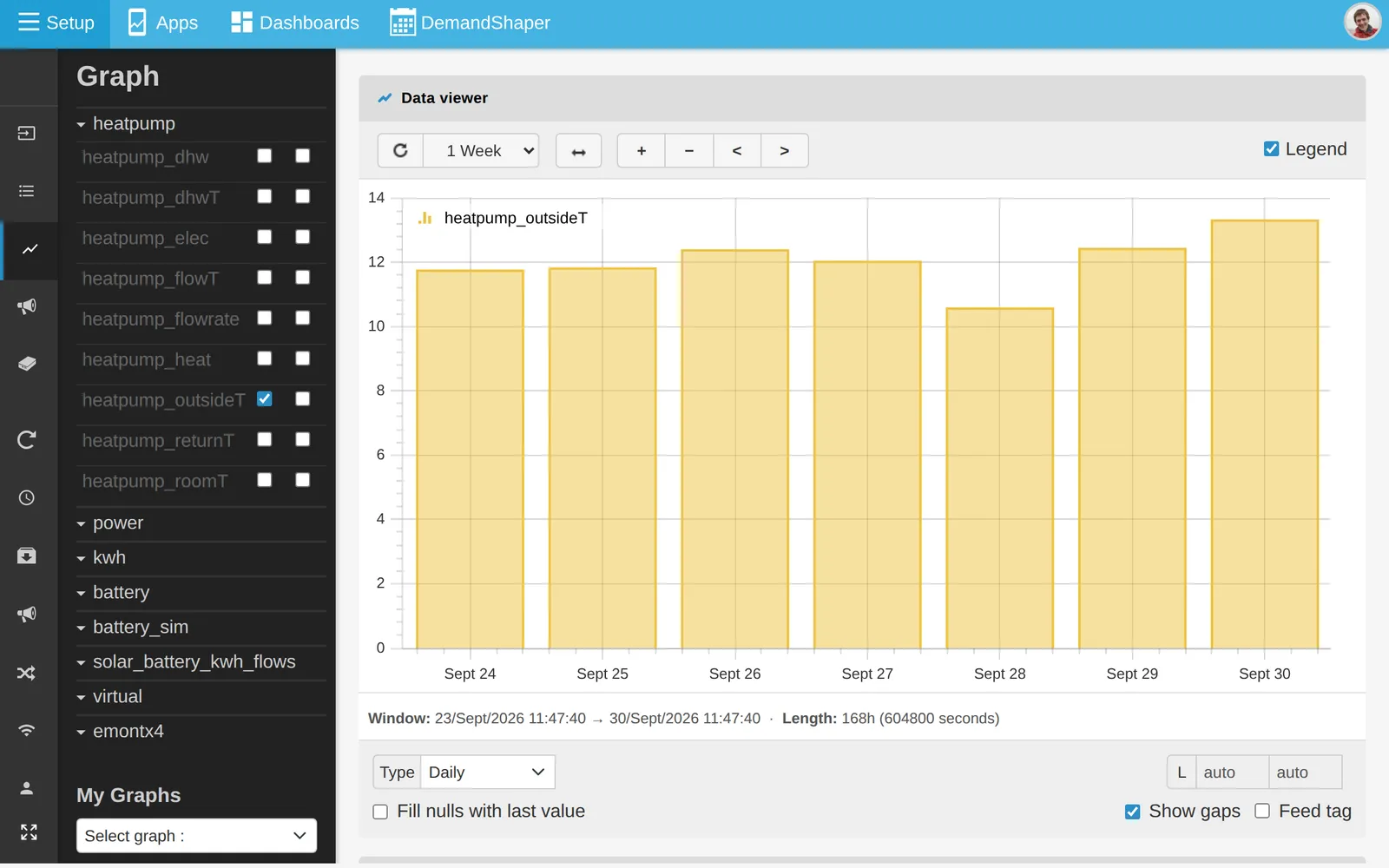Zoom out with the minus button
1389x868 pixels.
689,150
